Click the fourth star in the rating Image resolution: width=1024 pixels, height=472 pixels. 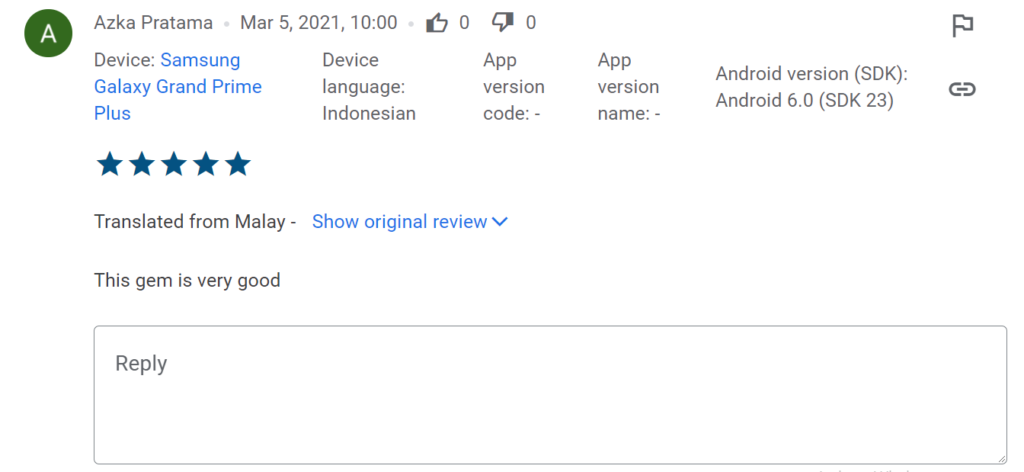[x=206, y=164]
